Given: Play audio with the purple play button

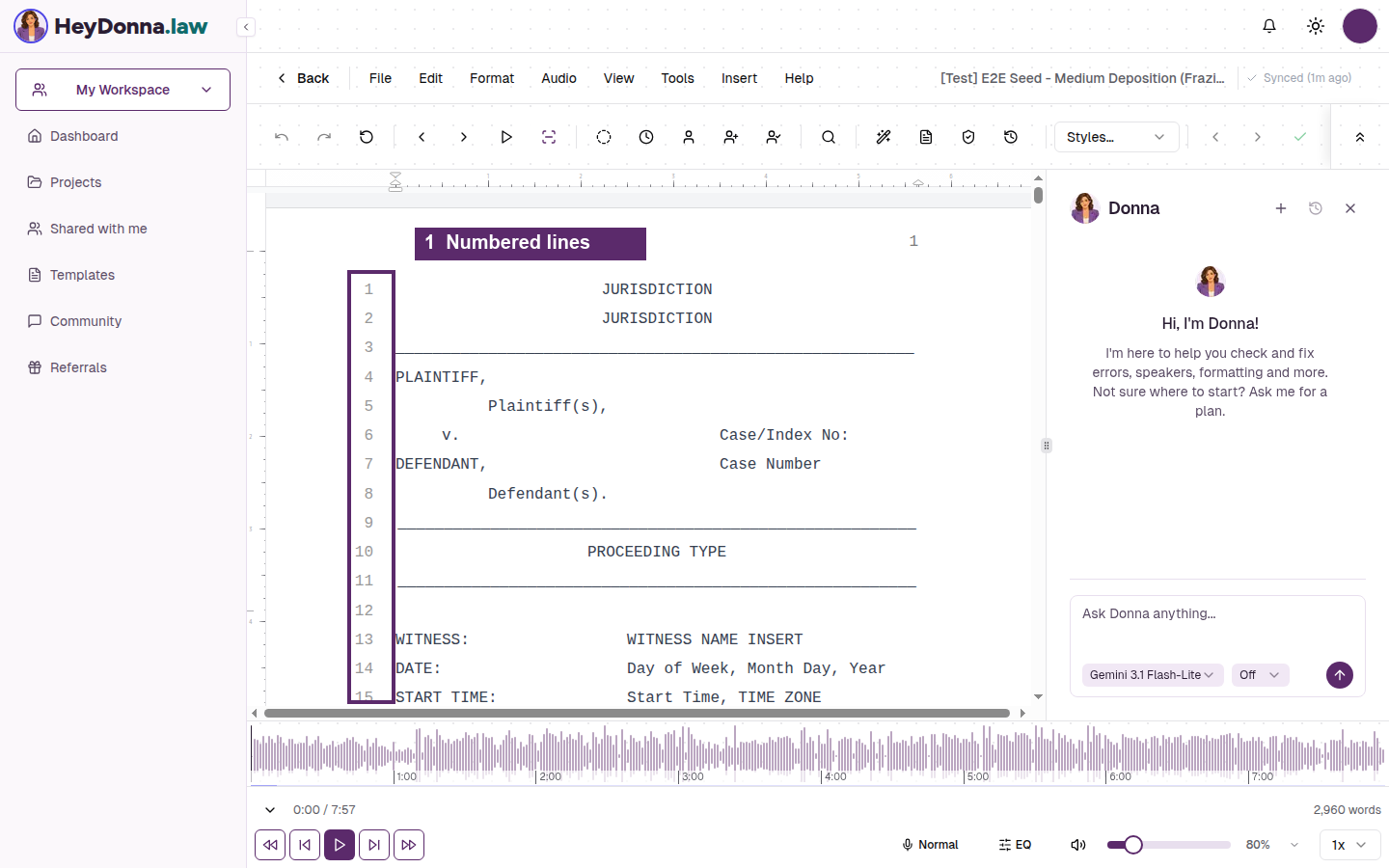Looking at the screenshot, I should point(340,845).
